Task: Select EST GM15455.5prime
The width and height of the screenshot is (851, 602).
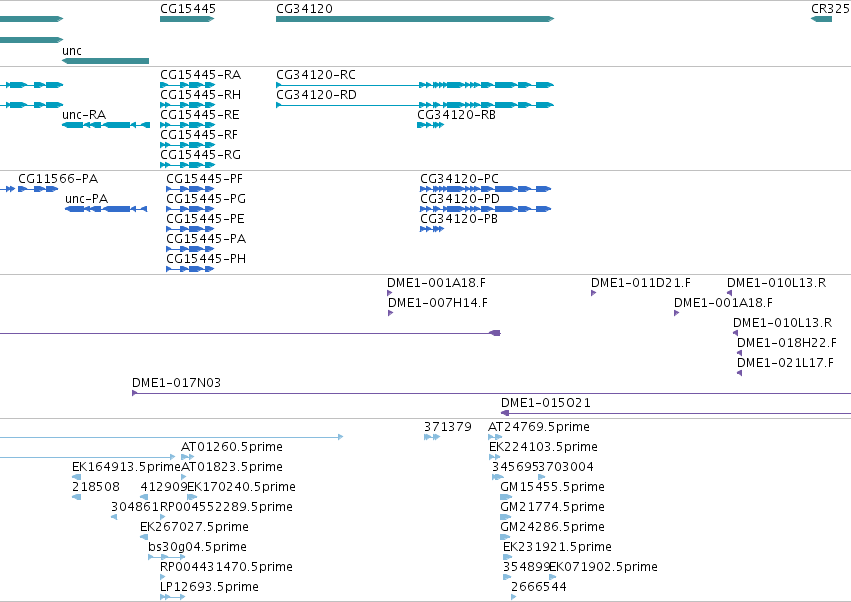Action: [552, 487]
